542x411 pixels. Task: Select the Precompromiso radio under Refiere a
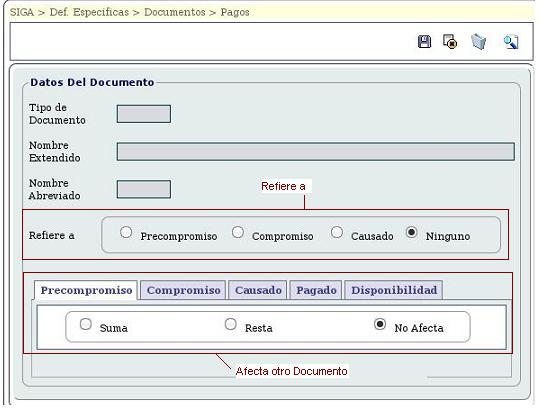click(x=126, y=232)
